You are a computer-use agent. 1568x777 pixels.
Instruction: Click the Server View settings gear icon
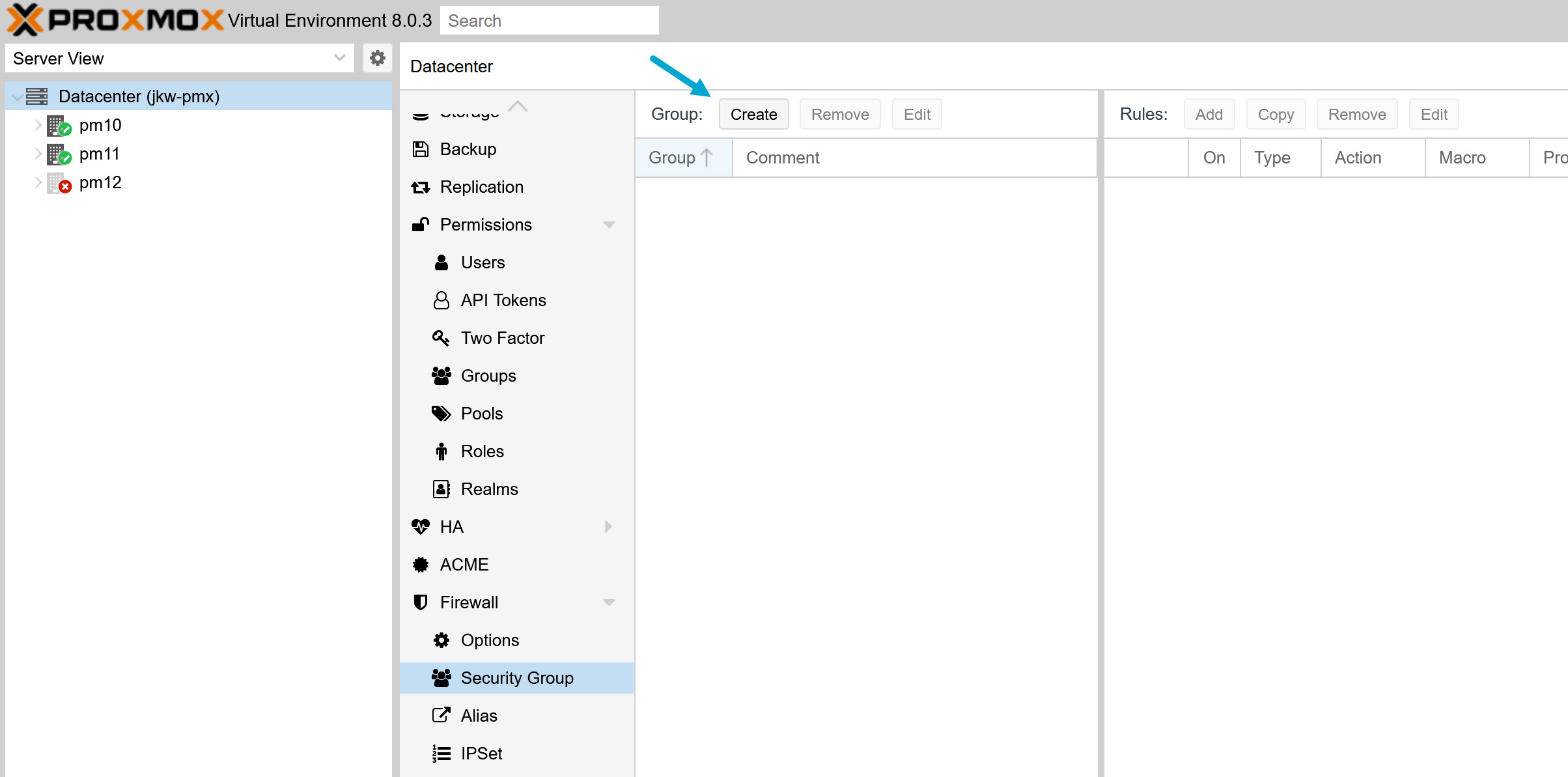point(377,59)
